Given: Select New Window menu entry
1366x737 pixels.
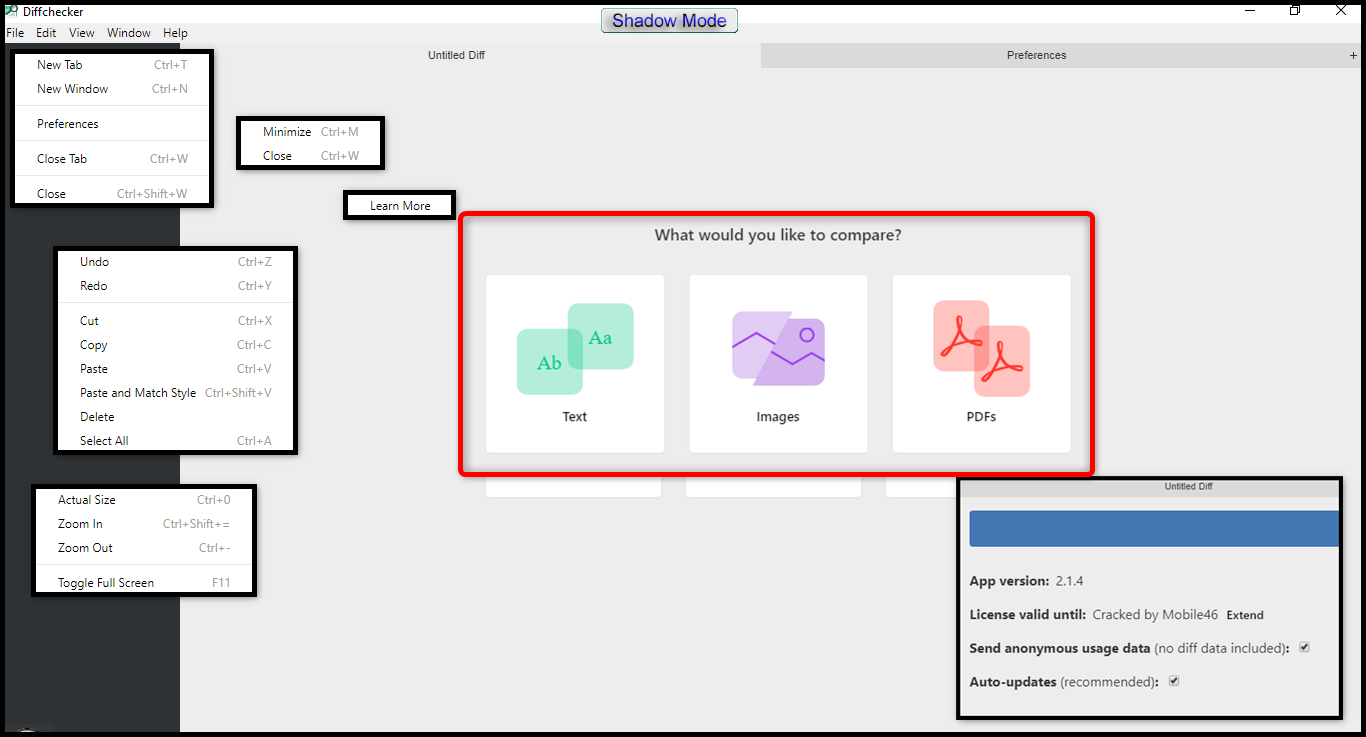Looking at the screenshot, I should pyautogui.click(x=112, y=89).
